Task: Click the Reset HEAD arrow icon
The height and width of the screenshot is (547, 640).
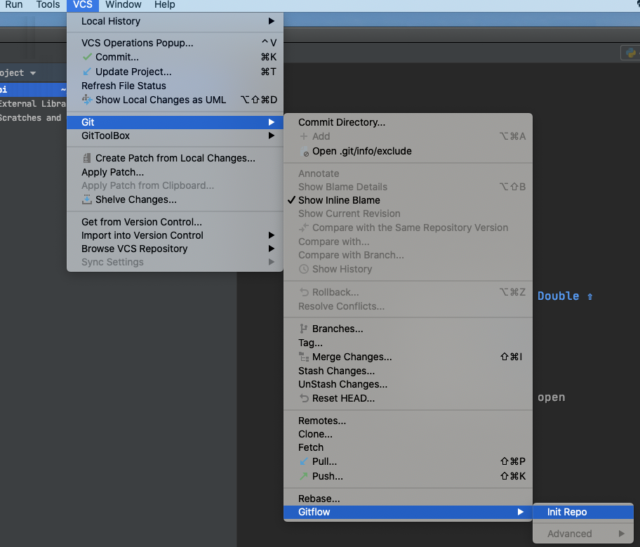Action: tap(304, 398)
